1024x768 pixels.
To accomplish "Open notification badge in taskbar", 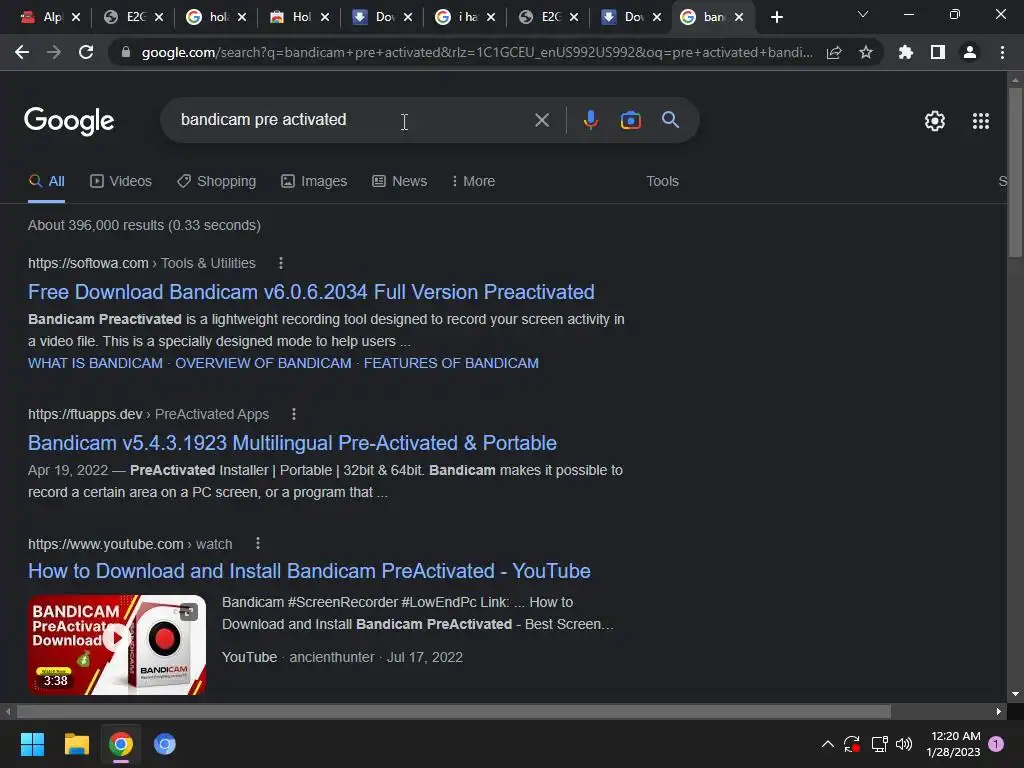I will point(996,744).
